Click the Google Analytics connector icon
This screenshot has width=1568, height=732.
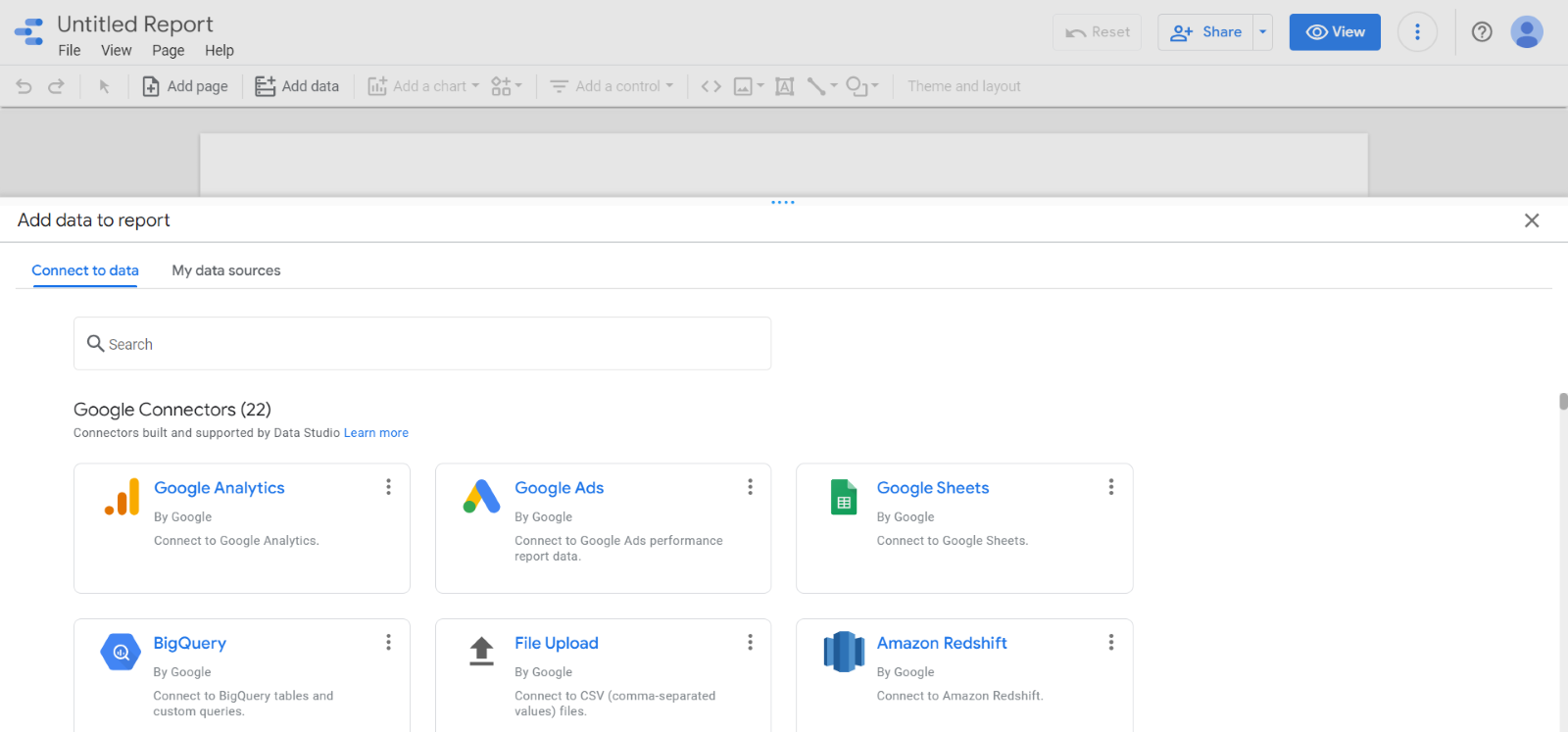point(122,497)
